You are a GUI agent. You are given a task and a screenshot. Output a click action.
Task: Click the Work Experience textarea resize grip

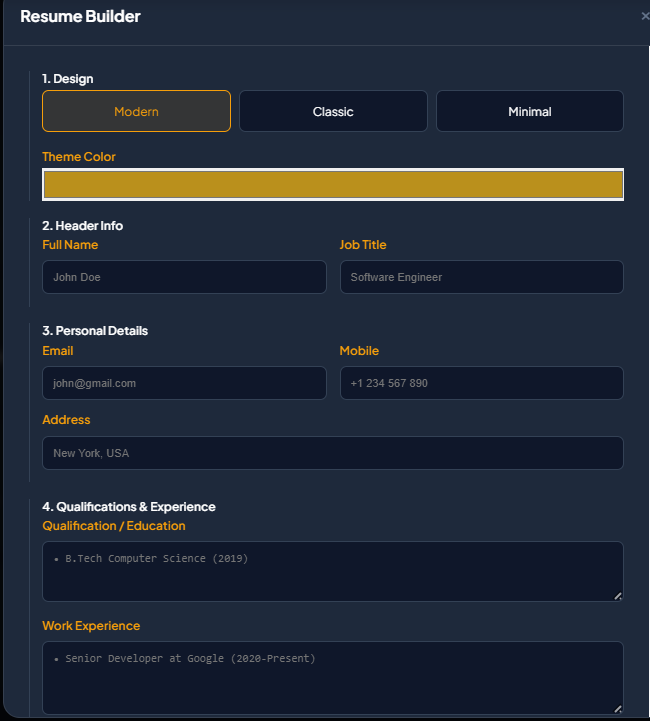tap(617, 709)
